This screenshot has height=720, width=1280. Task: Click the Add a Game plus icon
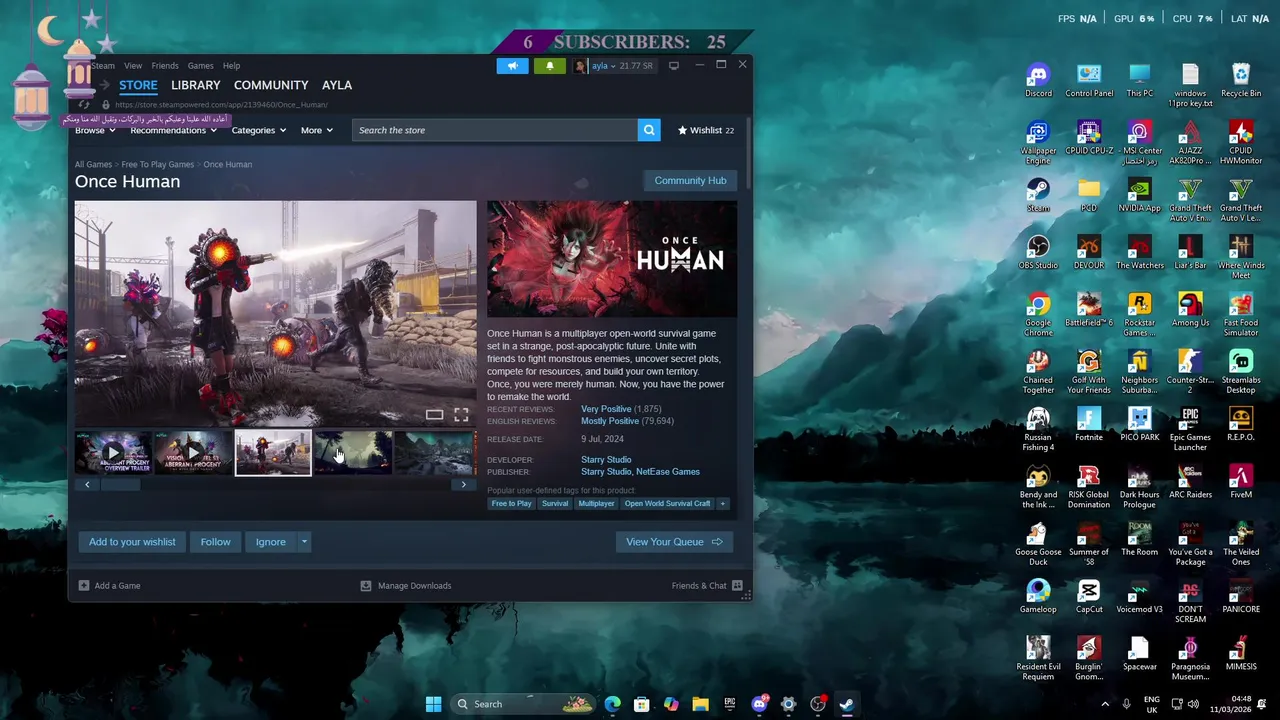pyautogui.click(x=84, y=585)
